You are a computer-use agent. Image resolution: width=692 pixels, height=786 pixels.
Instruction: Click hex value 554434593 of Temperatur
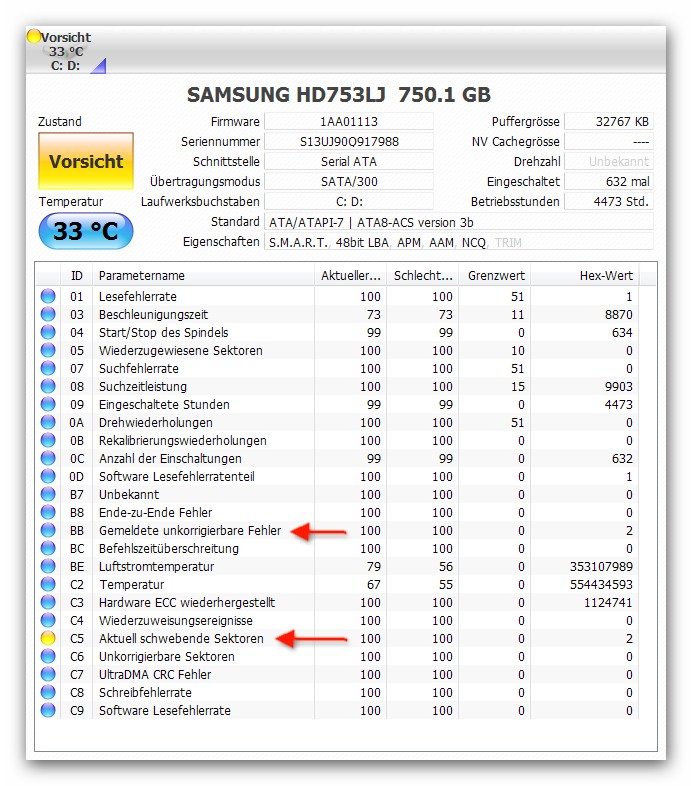(601, 584)
